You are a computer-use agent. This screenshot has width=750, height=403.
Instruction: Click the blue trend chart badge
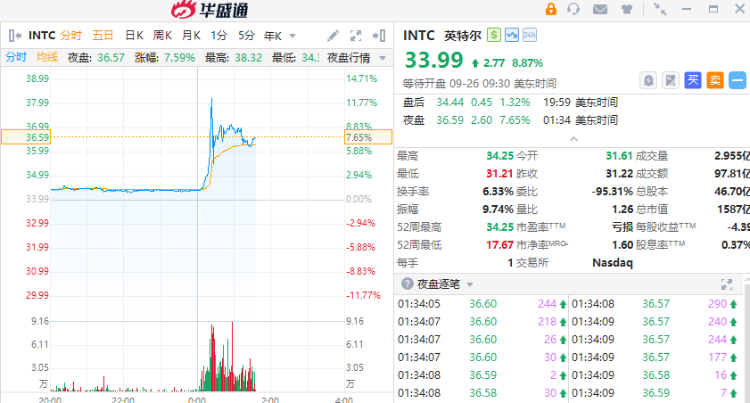point(511,35)
